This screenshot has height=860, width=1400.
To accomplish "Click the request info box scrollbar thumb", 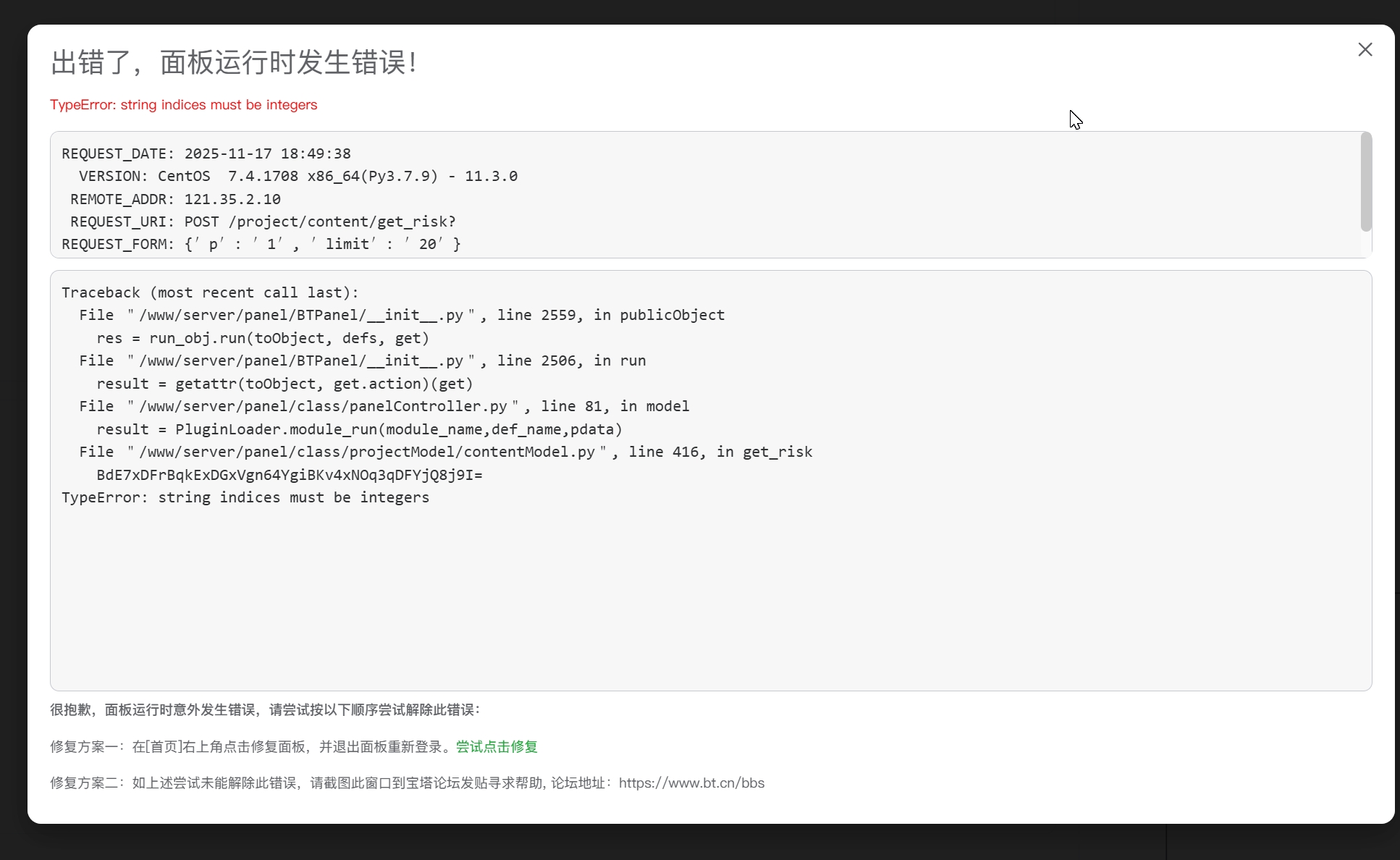I will pyautogui.click(x=1365, y=182).
